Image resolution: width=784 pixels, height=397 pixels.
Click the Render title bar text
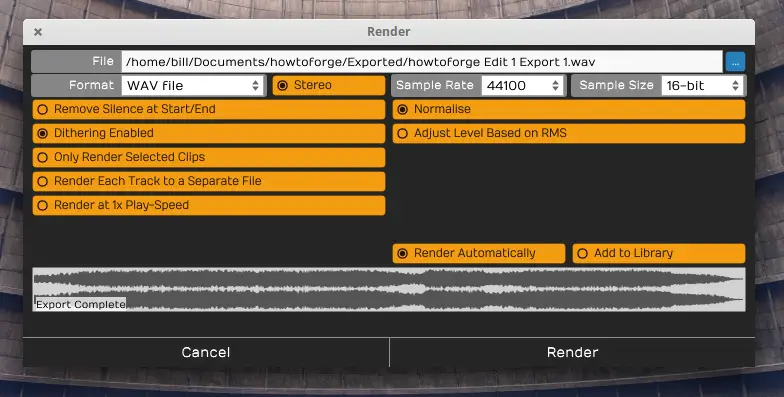[x=388, y=32]
